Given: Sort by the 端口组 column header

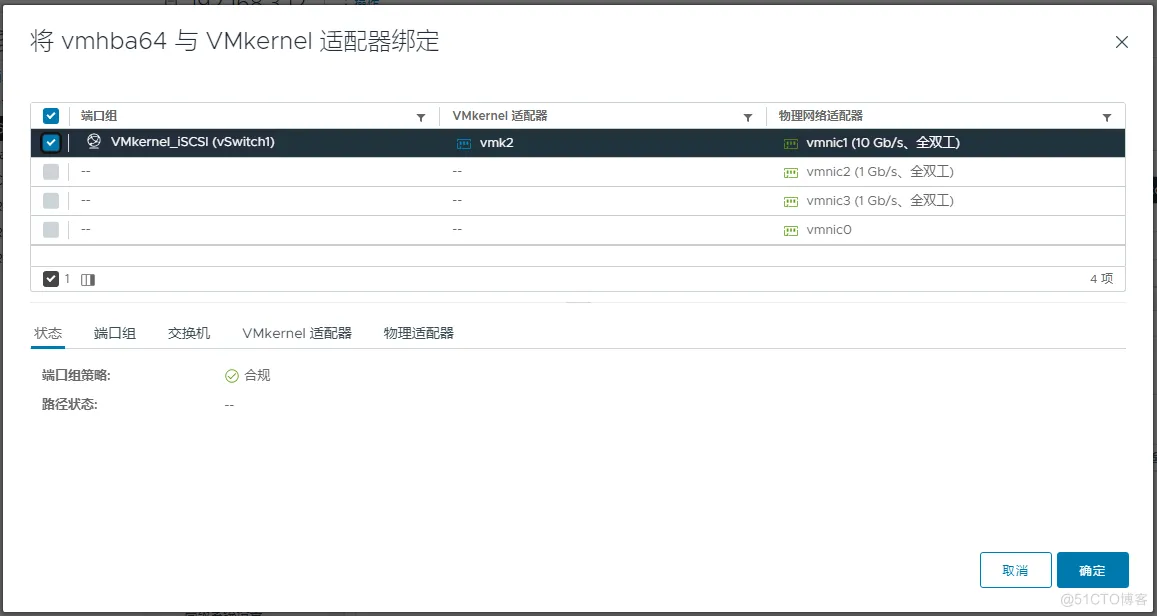Looking at the screenshot, I should (x=99, y=116).
